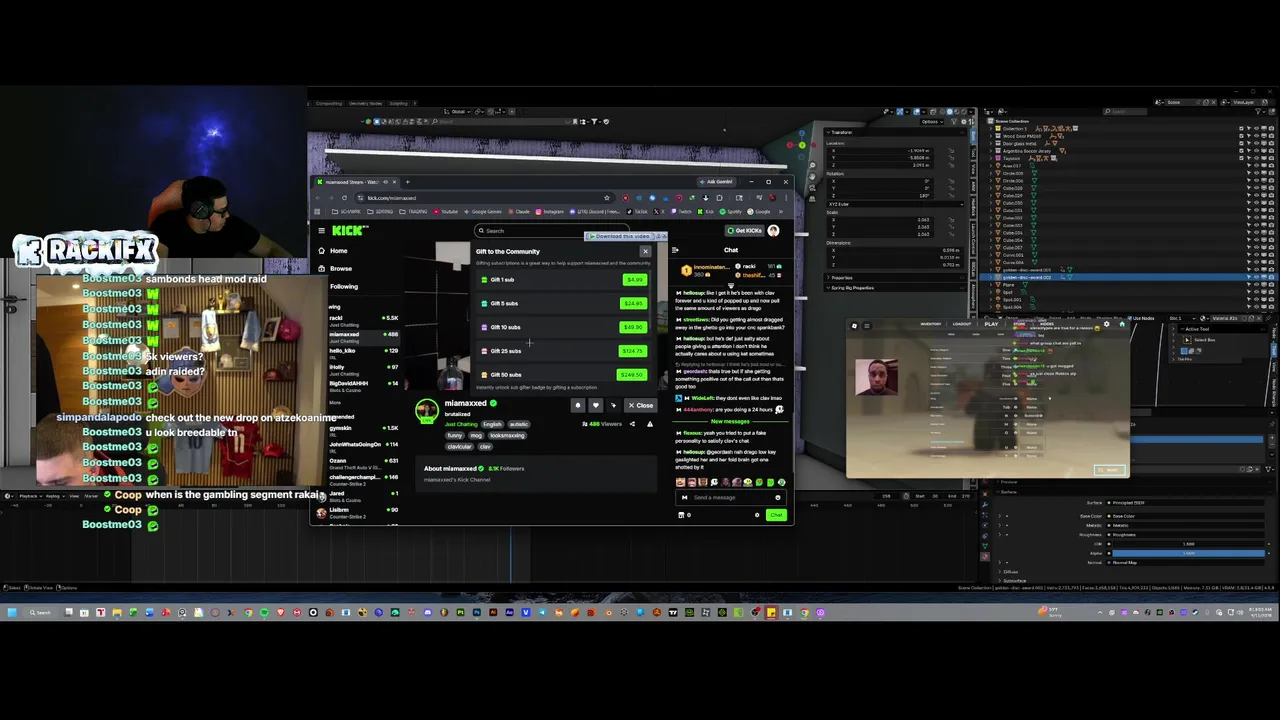The image size is (1280, 720).
Task: Open the Kick profile avatar menu
Action: 773,231
